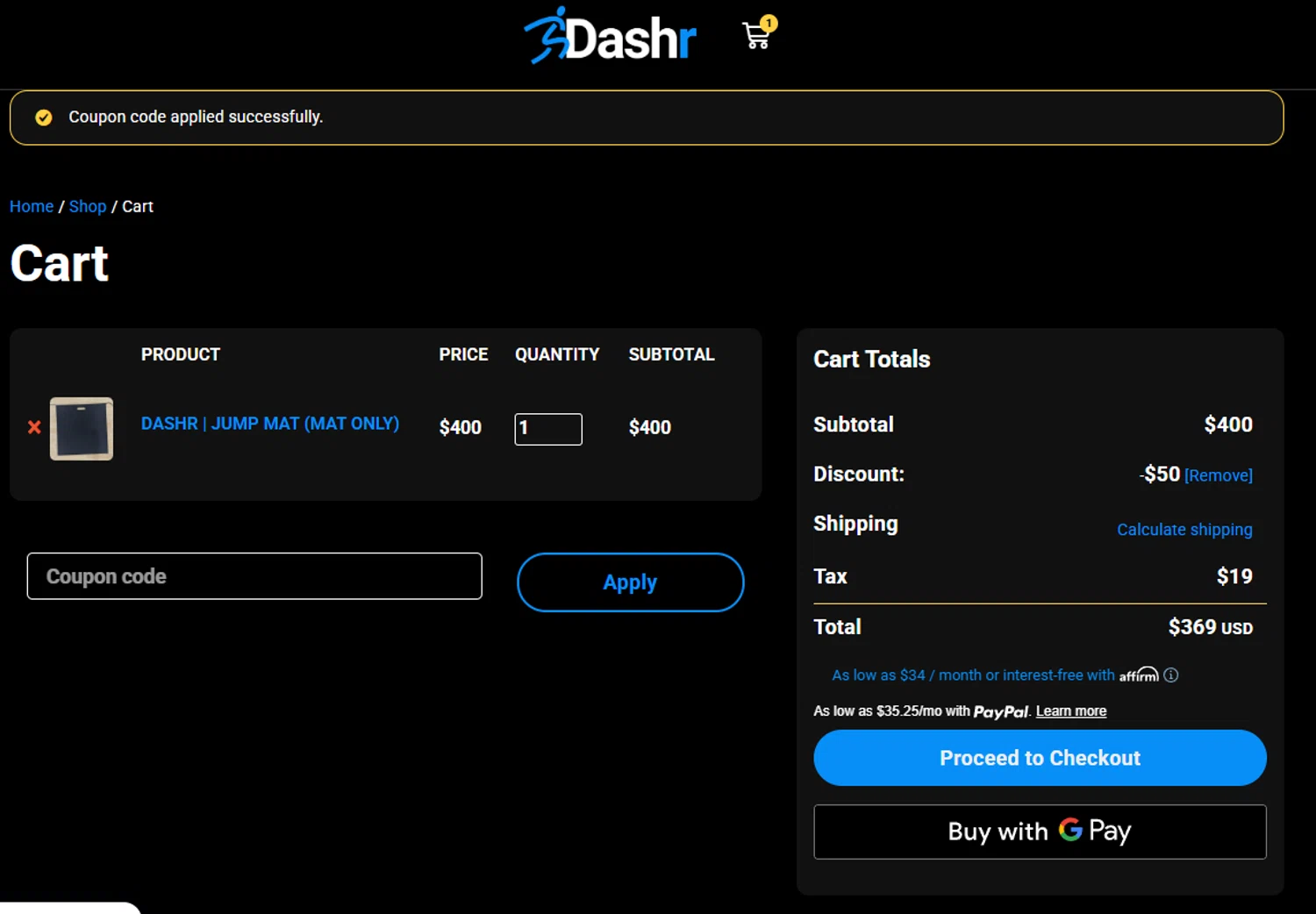The image size is (1316, 914).
Task: Click the PRODUCT column header
Action: (181, 354)
